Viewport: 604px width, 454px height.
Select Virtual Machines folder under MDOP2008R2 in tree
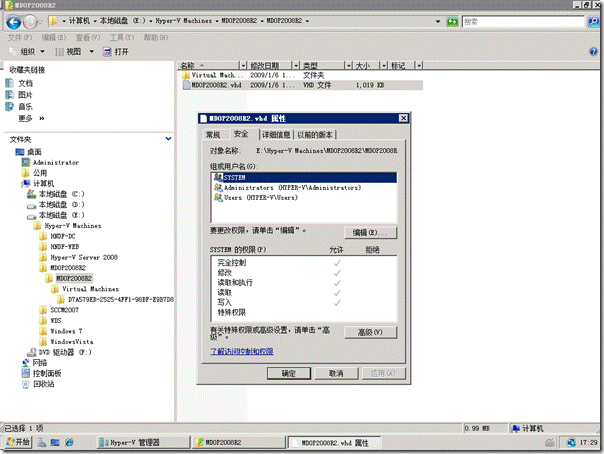coord(91,289)
